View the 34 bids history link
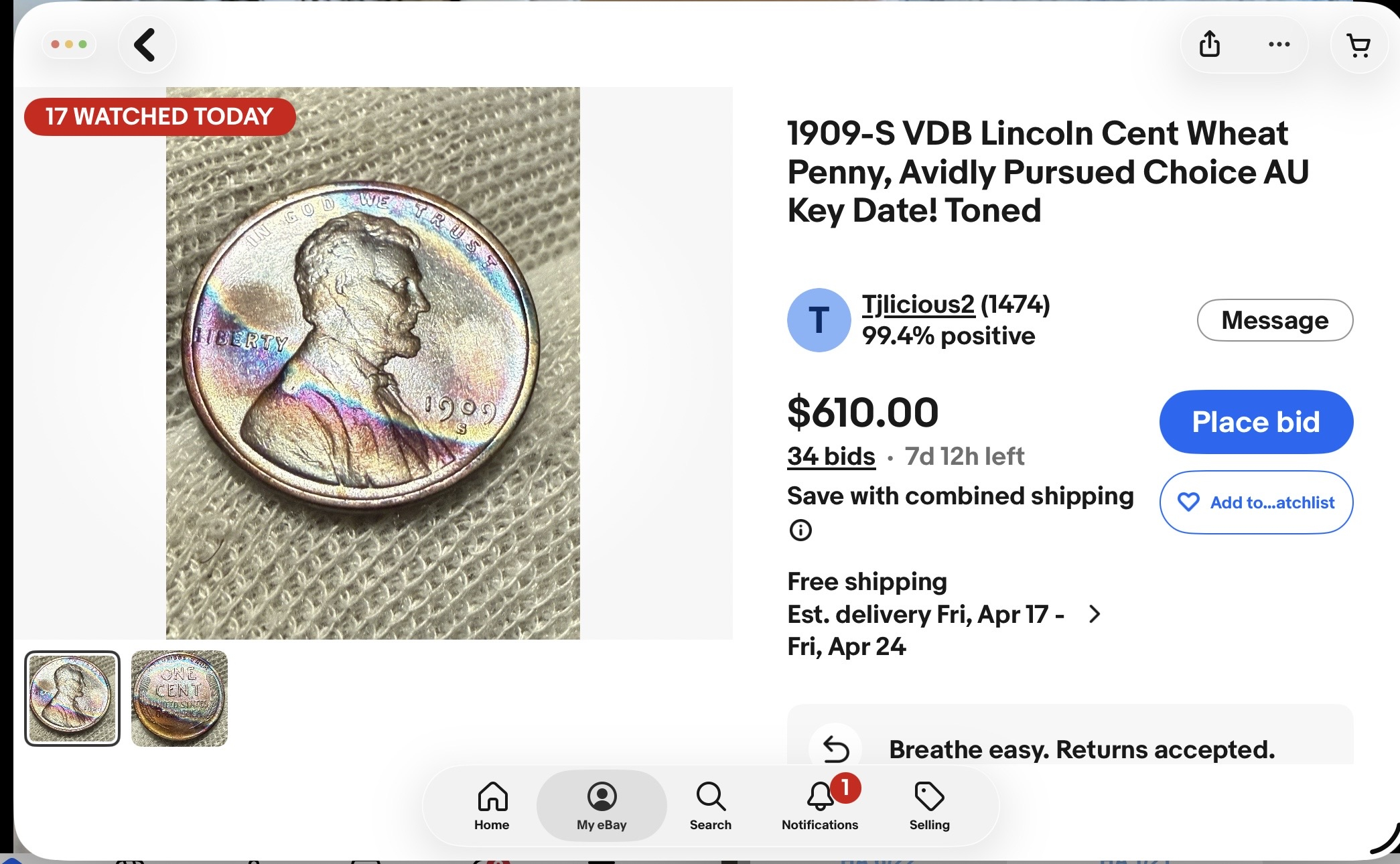This screenshot has width=1400, height=864. 831,456
